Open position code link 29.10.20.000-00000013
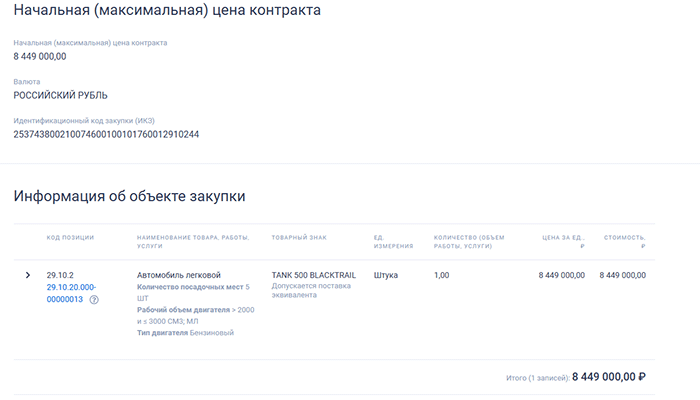 (x=70, y=292)
